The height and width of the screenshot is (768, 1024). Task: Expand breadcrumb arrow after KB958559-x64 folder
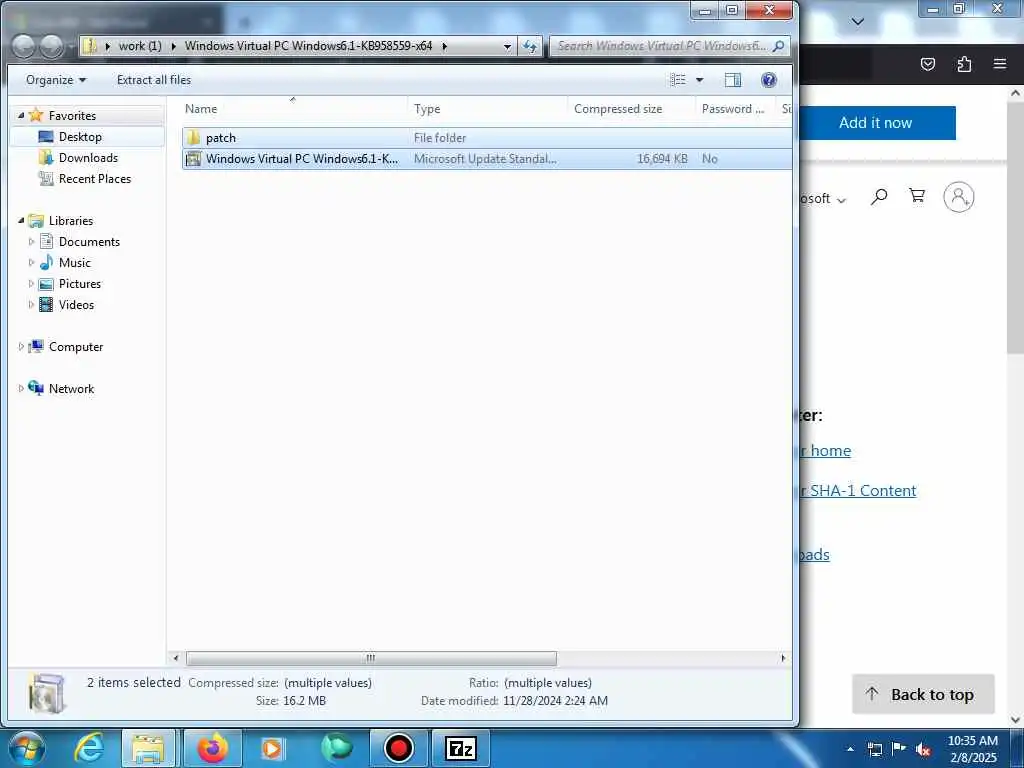444,46
